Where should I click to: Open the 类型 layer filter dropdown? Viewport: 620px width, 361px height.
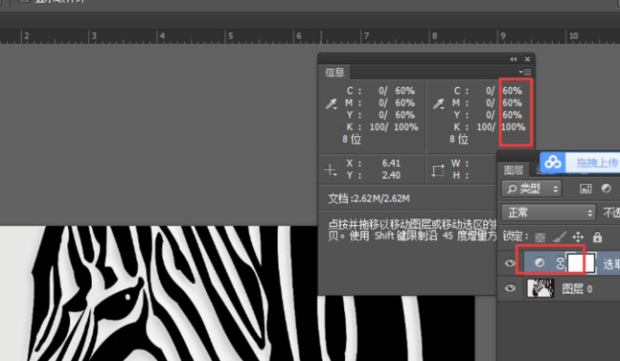pos(531,189)
